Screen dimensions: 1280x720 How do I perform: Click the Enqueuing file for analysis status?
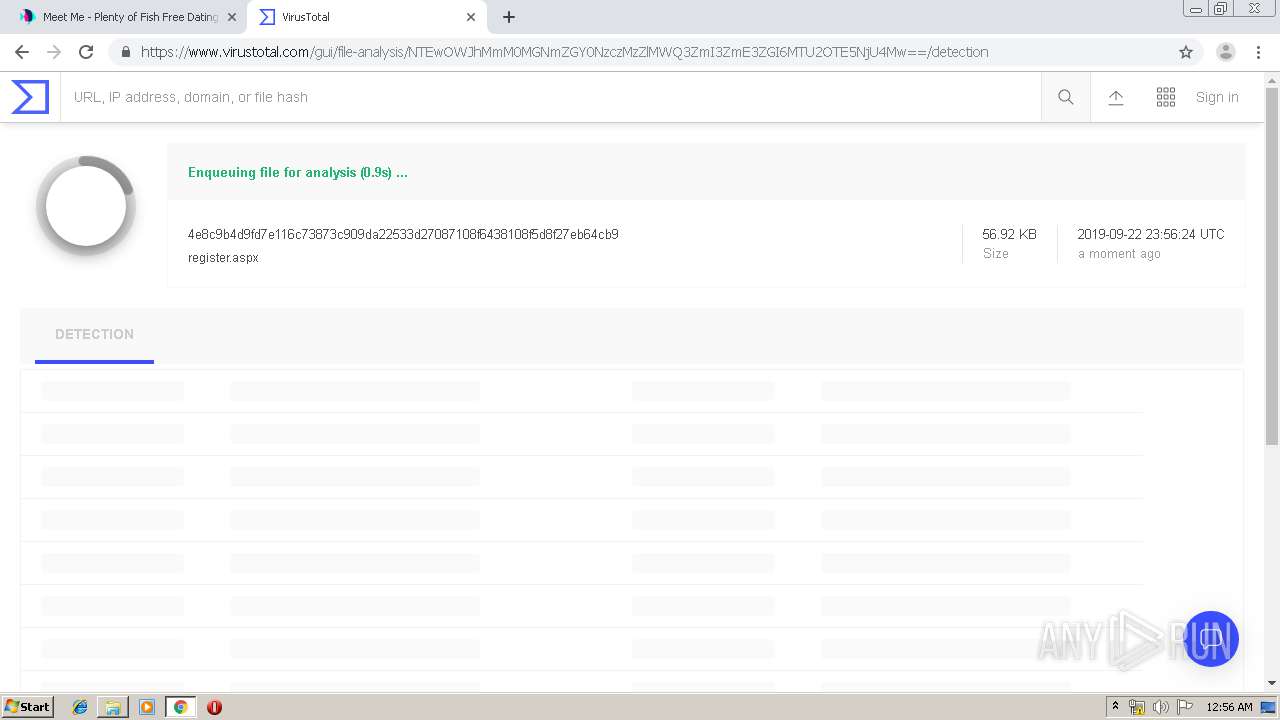click(298, 172)
